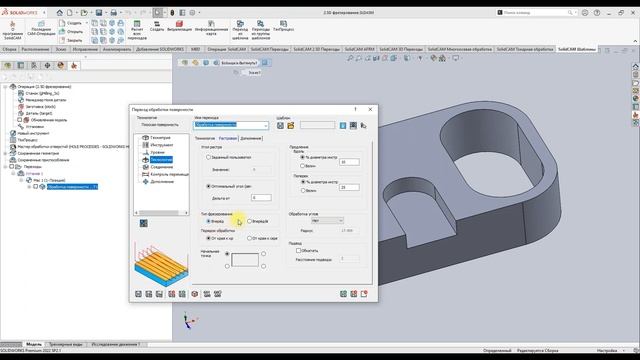Select Велич. radio under Вдоль
Image resolution: width=640 pixels, height=360 pixels.
click(x=302, y=166)
